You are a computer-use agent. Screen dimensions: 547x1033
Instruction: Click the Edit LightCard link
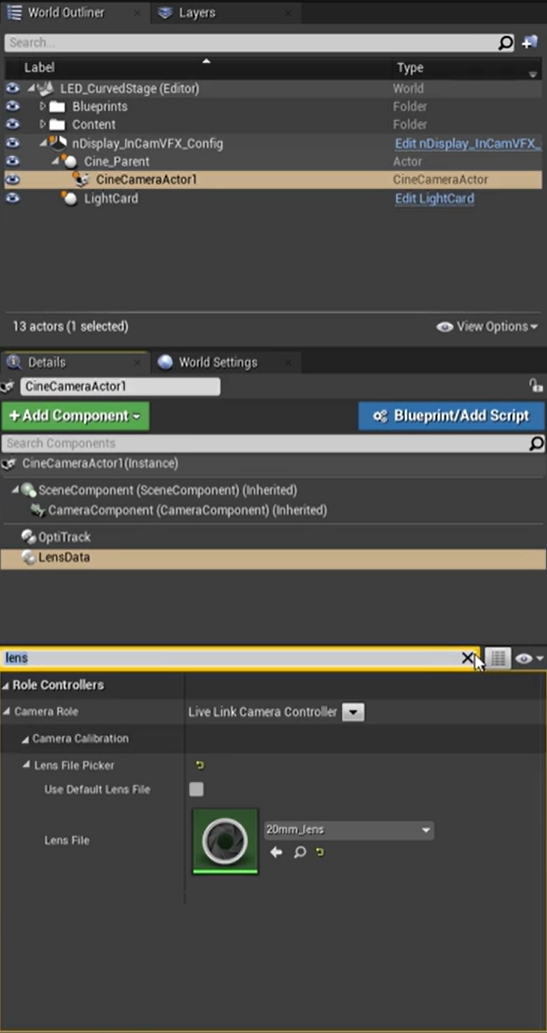point(434,198)
